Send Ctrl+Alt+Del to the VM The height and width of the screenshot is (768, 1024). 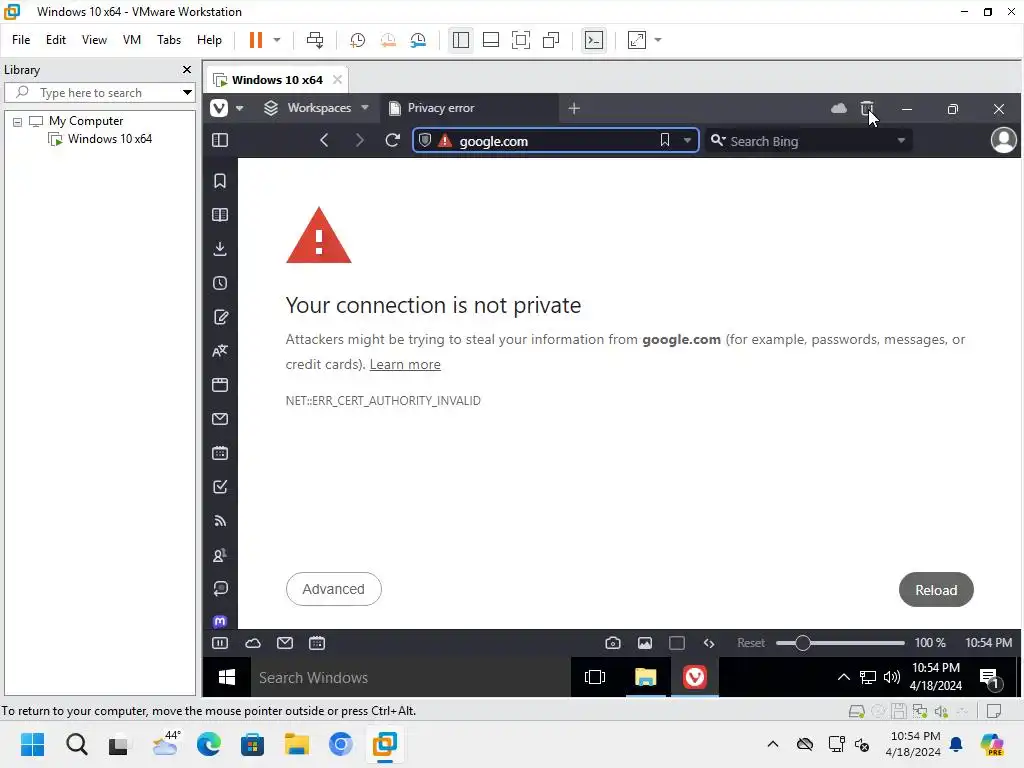click(315, 40)
